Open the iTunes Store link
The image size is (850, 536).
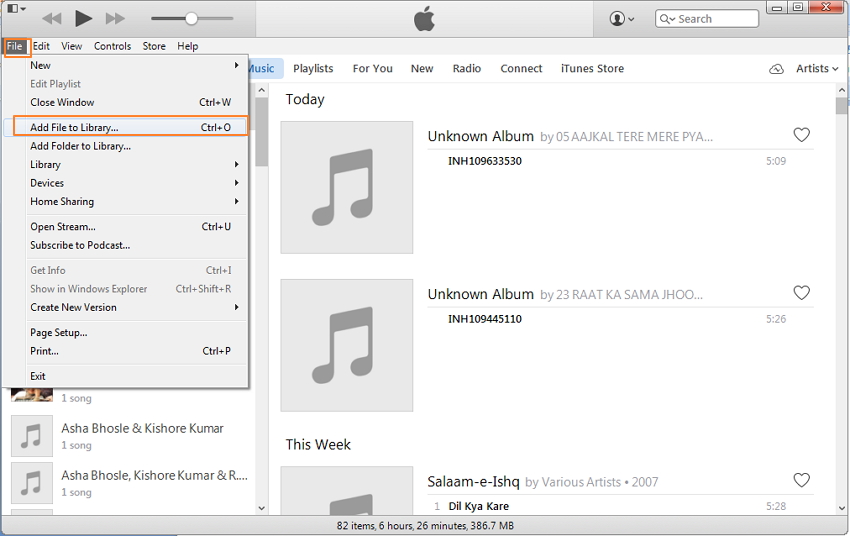tap(592, 69)
